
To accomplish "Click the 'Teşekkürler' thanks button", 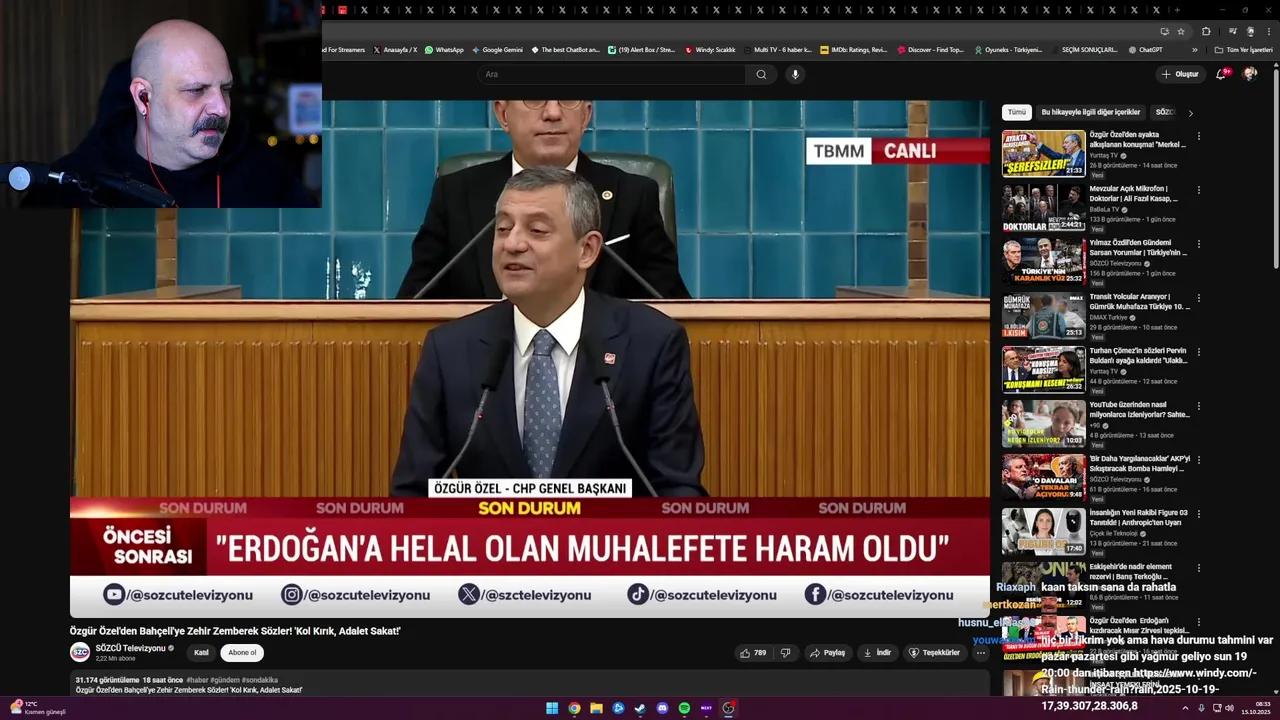I will pyautogui.click(x=934, y=653).
